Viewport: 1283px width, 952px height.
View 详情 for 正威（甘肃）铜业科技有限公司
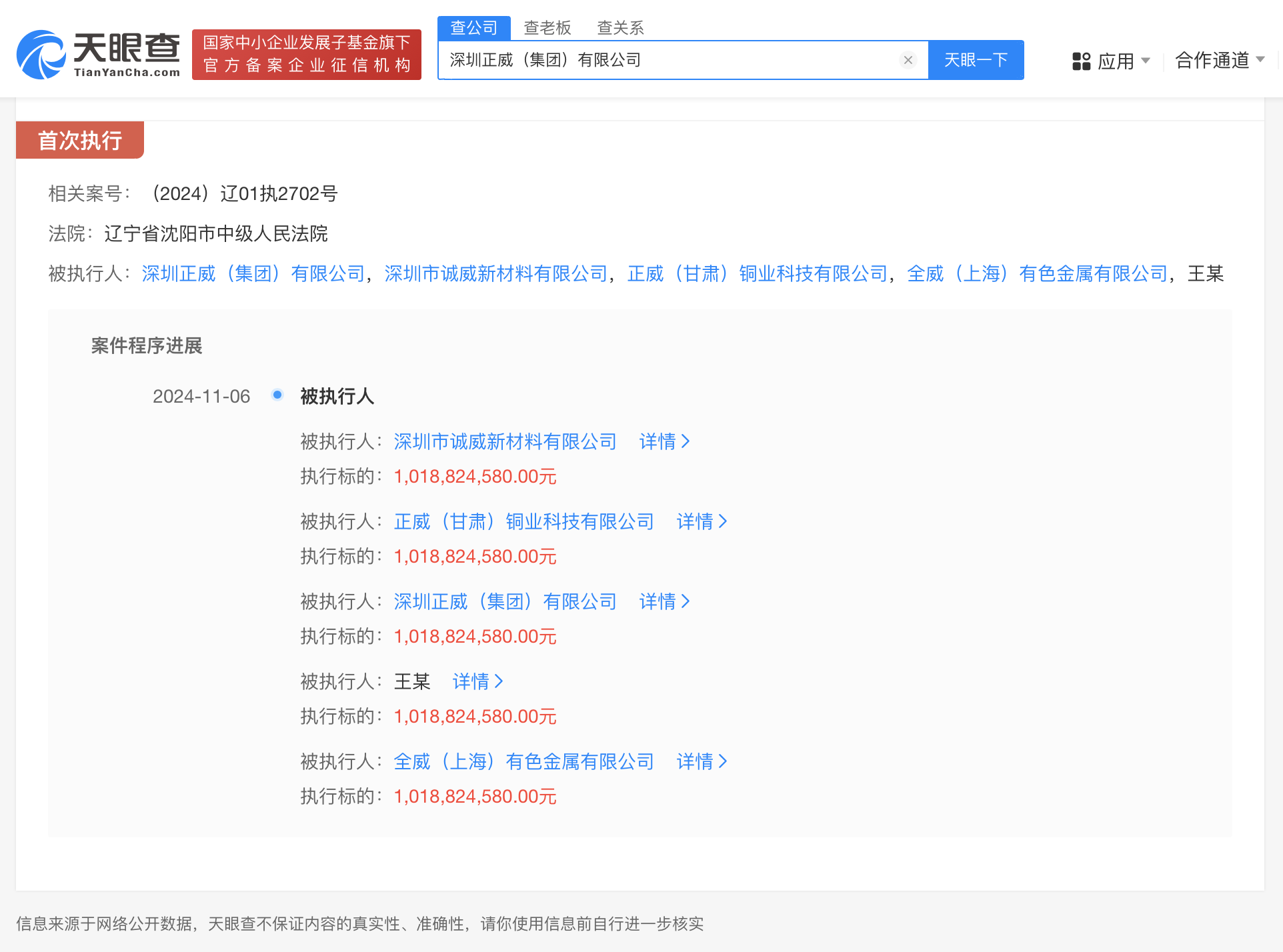pyautogui.click(x=702, y=522)
